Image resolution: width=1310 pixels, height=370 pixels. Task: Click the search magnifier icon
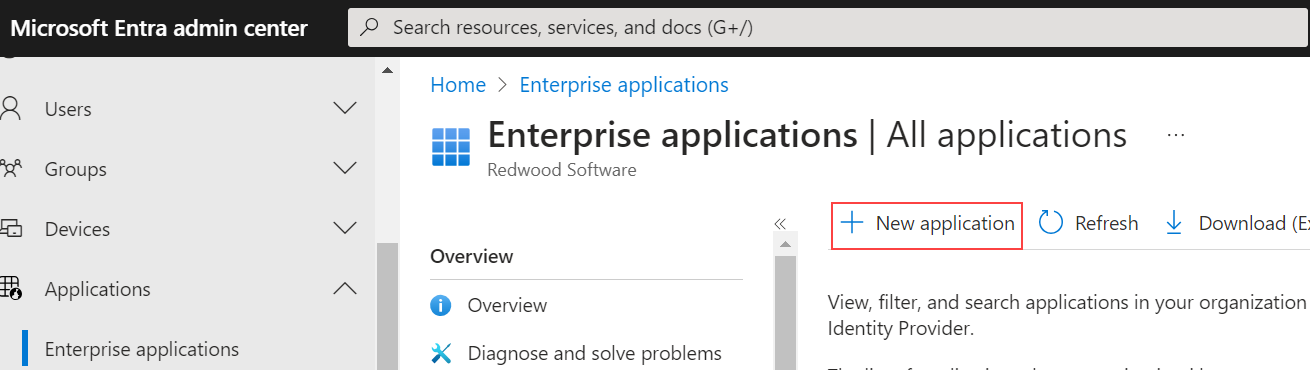[x=370, y=28]
